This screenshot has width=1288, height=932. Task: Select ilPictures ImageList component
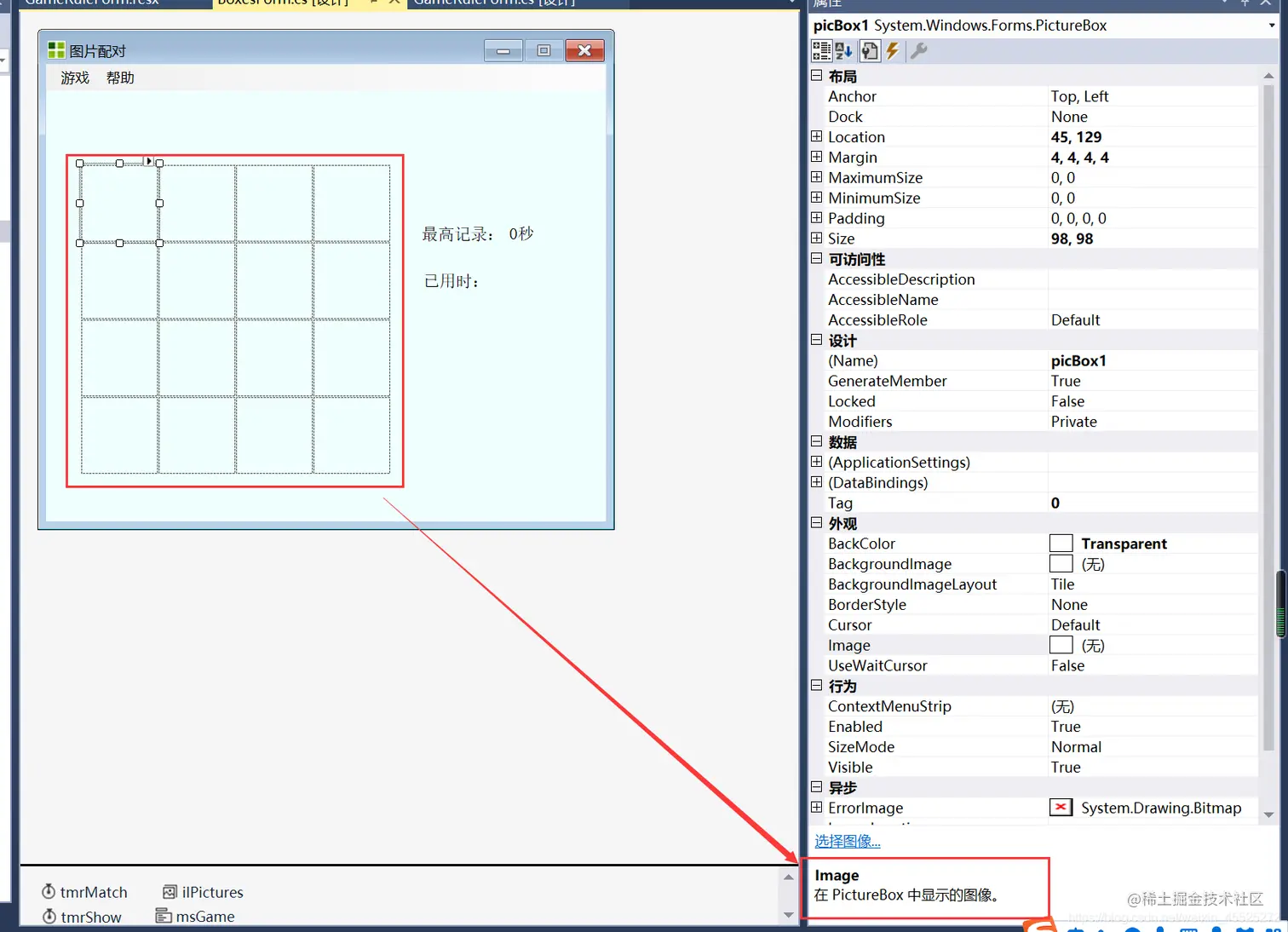203,892
